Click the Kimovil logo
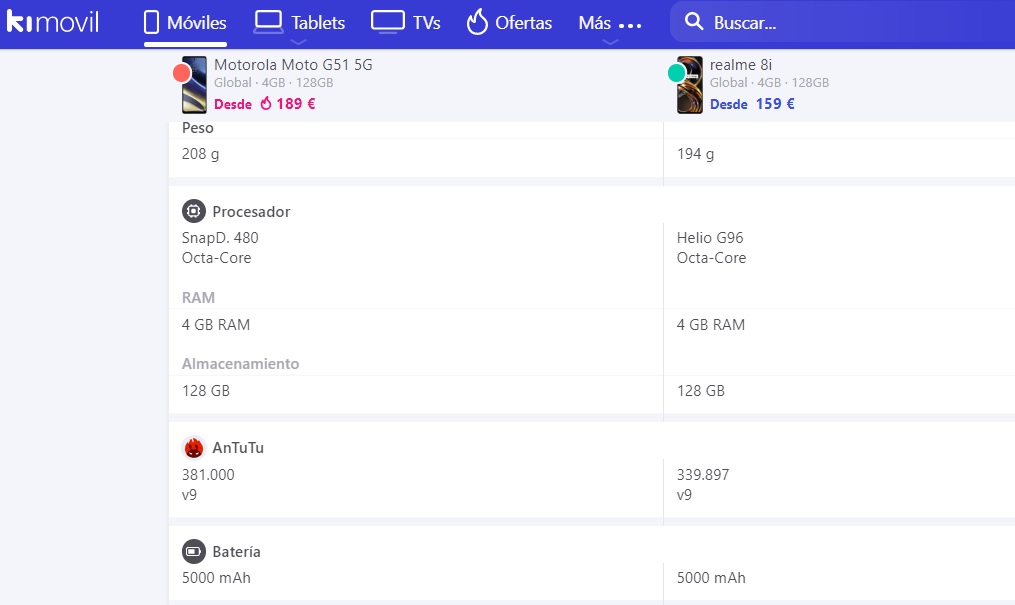Viewport: 1015px width, 605px height. pos(52,22)
